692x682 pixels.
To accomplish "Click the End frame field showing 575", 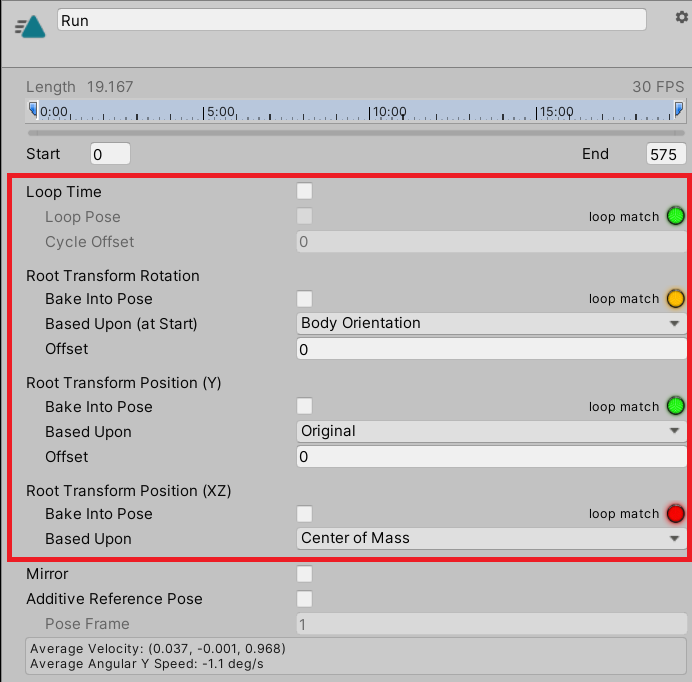I will pos(665,154).
